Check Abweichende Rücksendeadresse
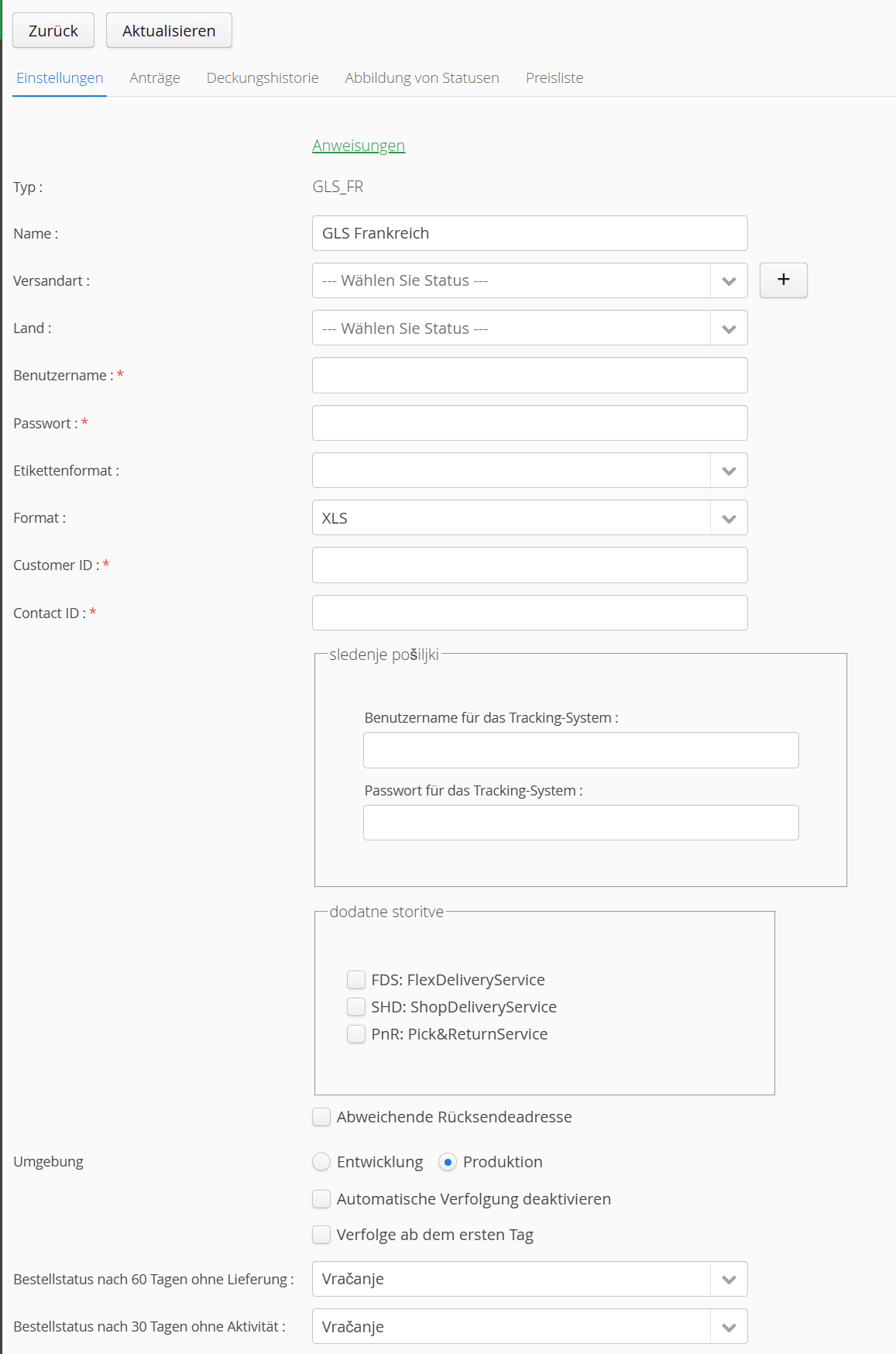Viewport: 896px width, 1354px height. pos(321,1117)
